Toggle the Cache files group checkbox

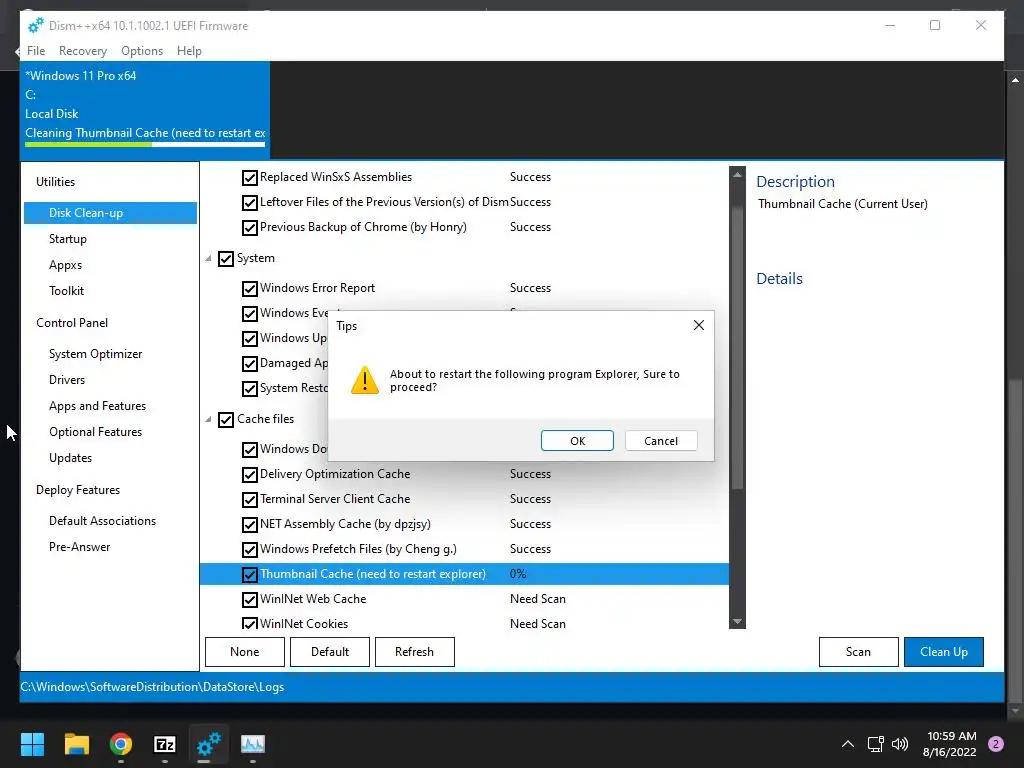226,419
